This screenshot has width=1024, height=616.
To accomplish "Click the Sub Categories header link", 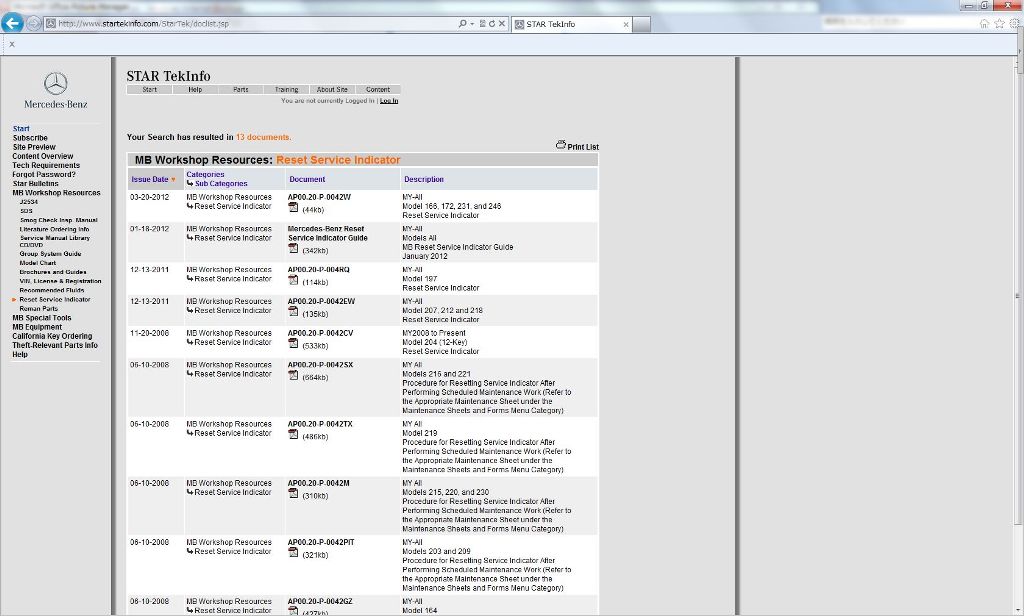I will 221,184.
